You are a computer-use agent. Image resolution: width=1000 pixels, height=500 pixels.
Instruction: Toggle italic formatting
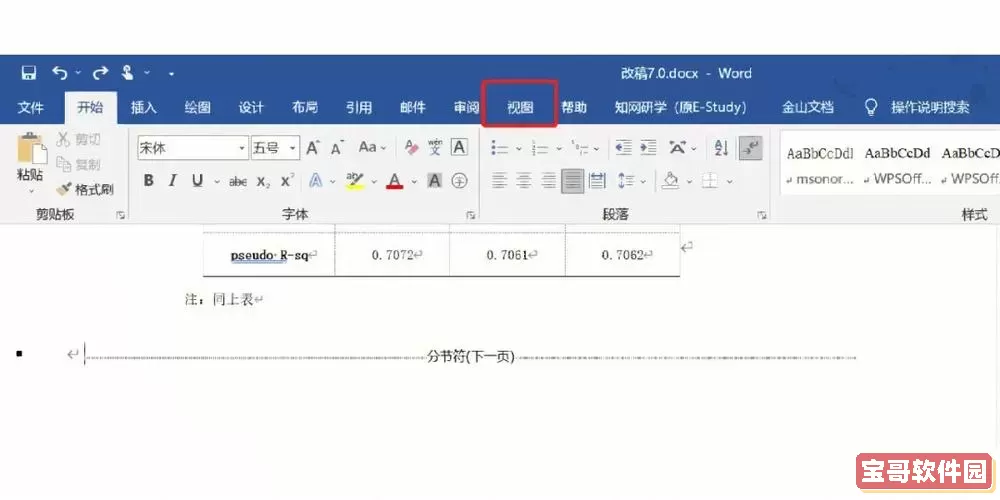point(172,180)
